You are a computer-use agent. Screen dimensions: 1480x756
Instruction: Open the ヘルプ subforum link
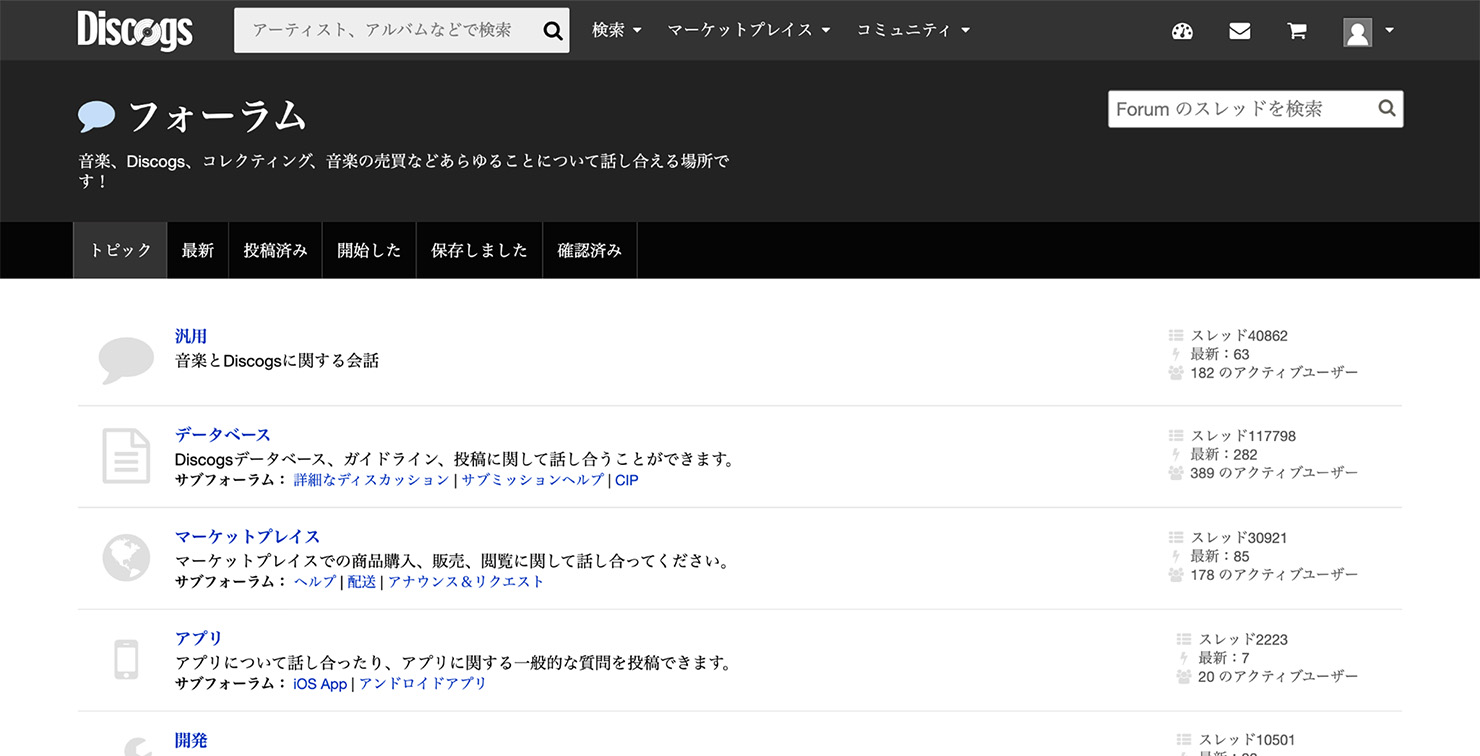point(315,582)
